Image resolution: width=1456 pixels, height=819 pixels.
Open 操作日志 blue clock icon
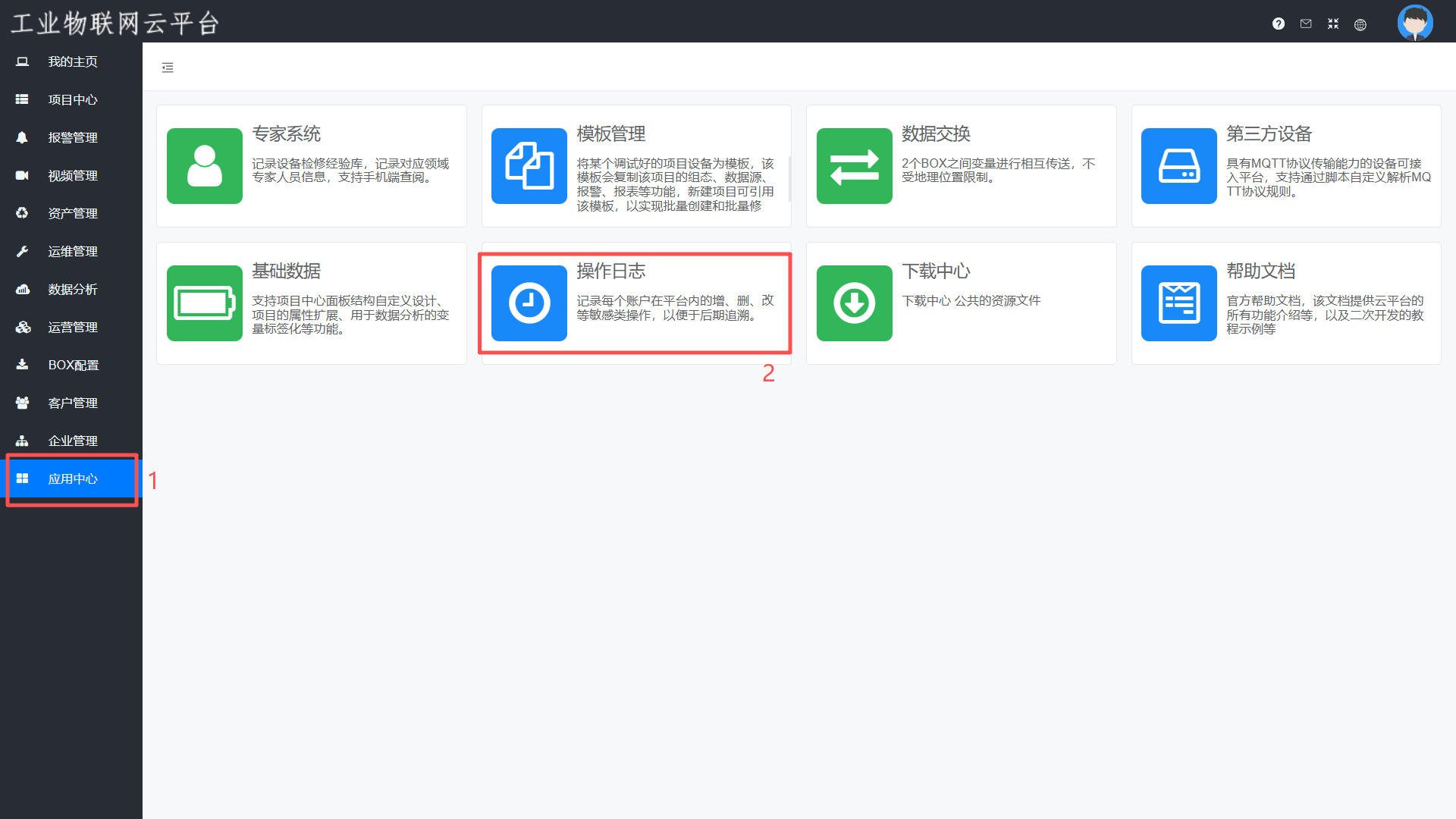(x=529, y=303)
